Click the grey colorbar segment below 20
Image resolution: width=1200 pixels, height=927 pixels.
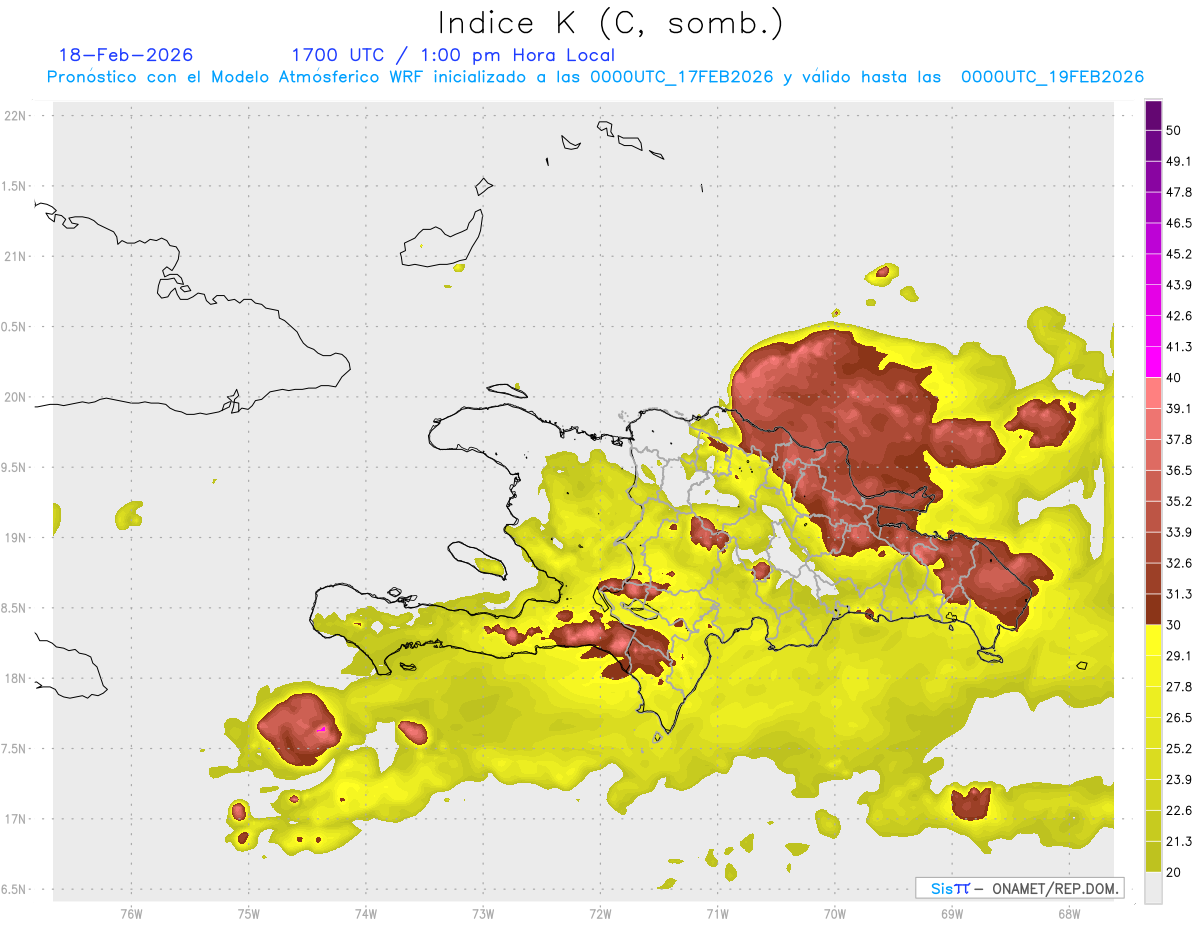click(x=1153, y=887)
